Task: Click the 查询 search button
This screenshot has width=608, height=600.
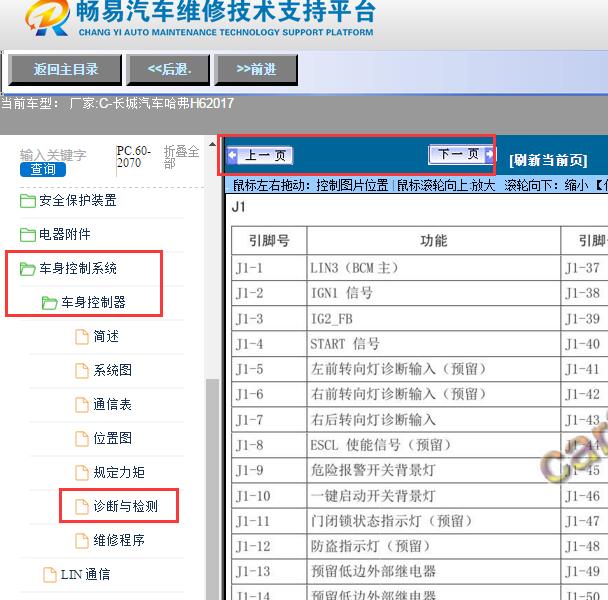Action: pos(43,169)
